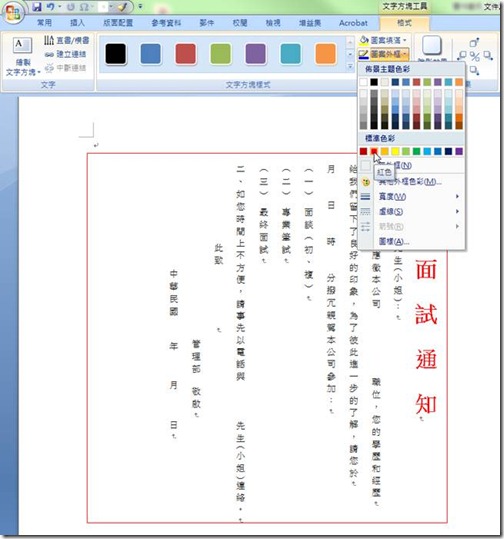504x539 pixels.
Task: Save the document from Quick Access Toolbar
Action: tap(37, 7)
